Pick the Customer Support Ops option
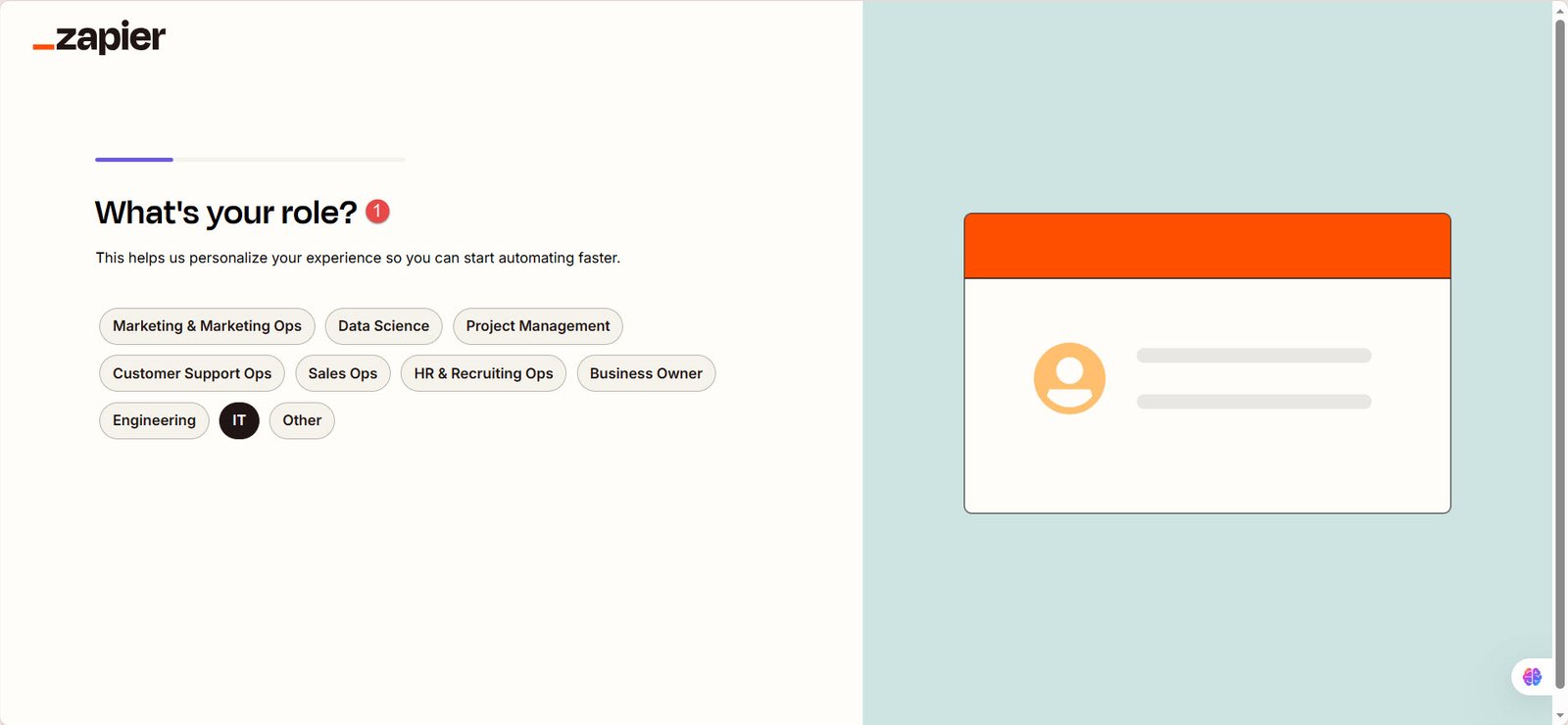 pos(192,373)
